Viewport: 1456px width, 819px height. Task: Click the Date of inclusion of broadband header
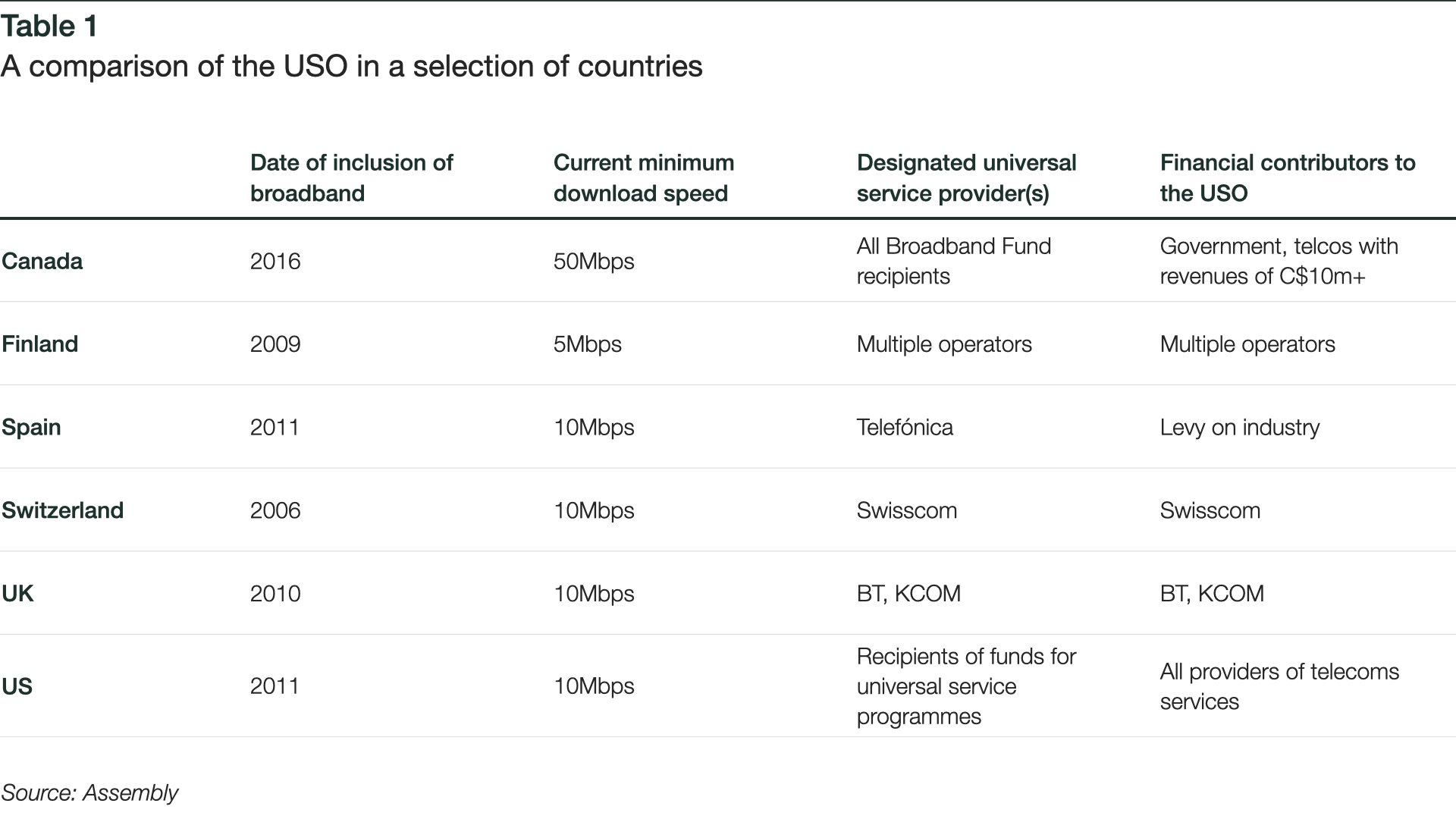(351, 177)
